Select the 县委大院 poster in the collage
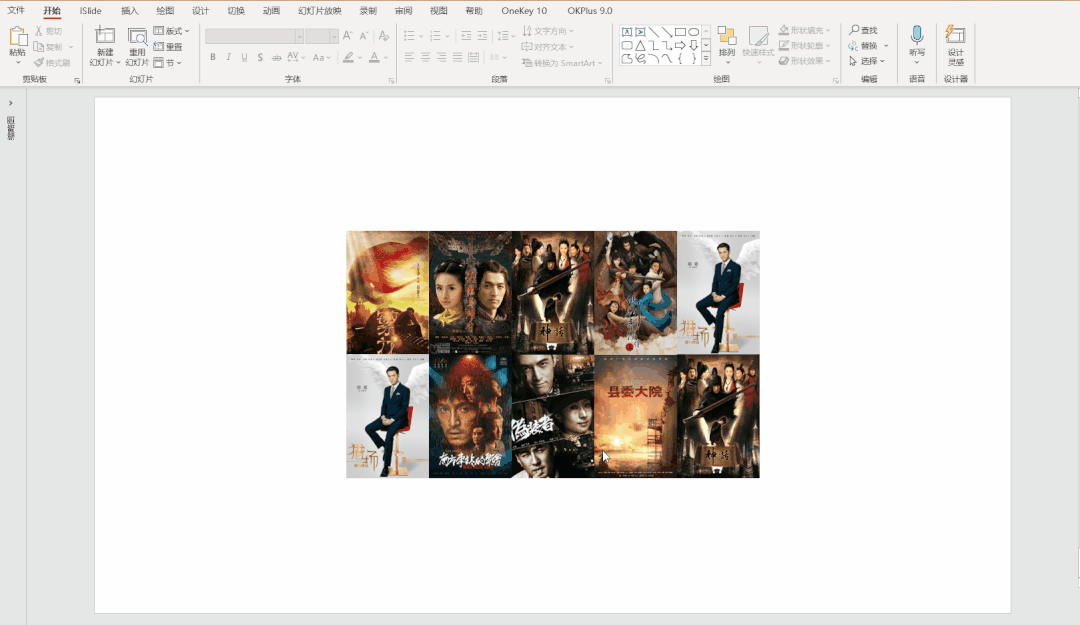The width and height of the screenshot is (1080, 625). [635, 416]
